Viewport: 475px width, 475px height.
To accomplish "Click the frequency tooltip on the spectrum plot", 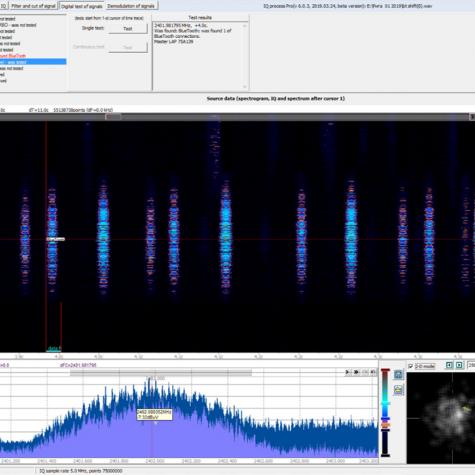I will [154, 414].
